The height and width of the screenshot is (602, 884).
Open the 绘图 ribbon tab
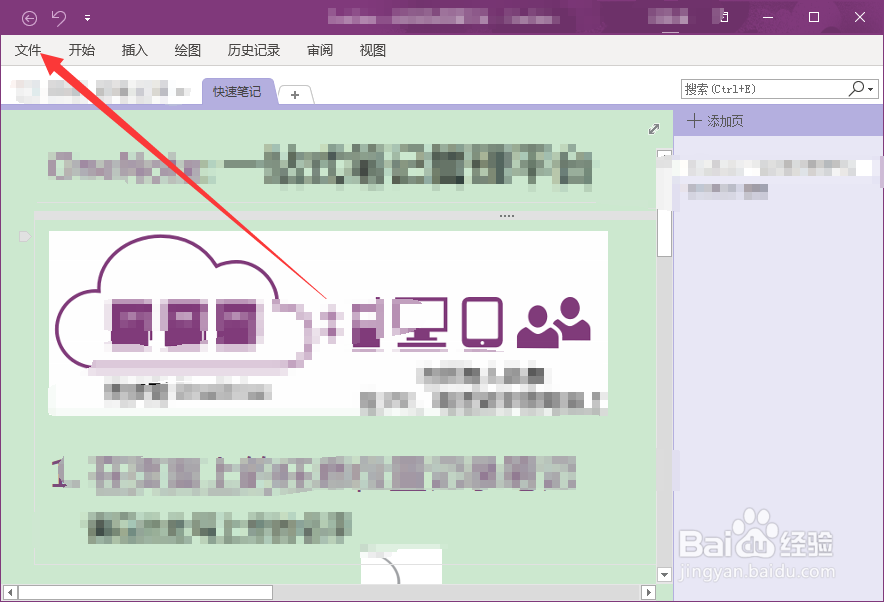(x=188, y=50)
